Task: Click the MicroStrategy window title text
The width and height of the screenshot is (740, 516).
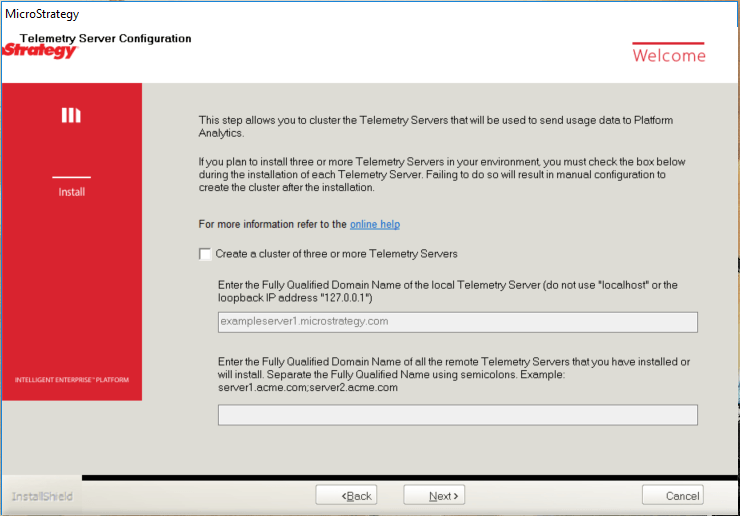Action: coord(42,15)
